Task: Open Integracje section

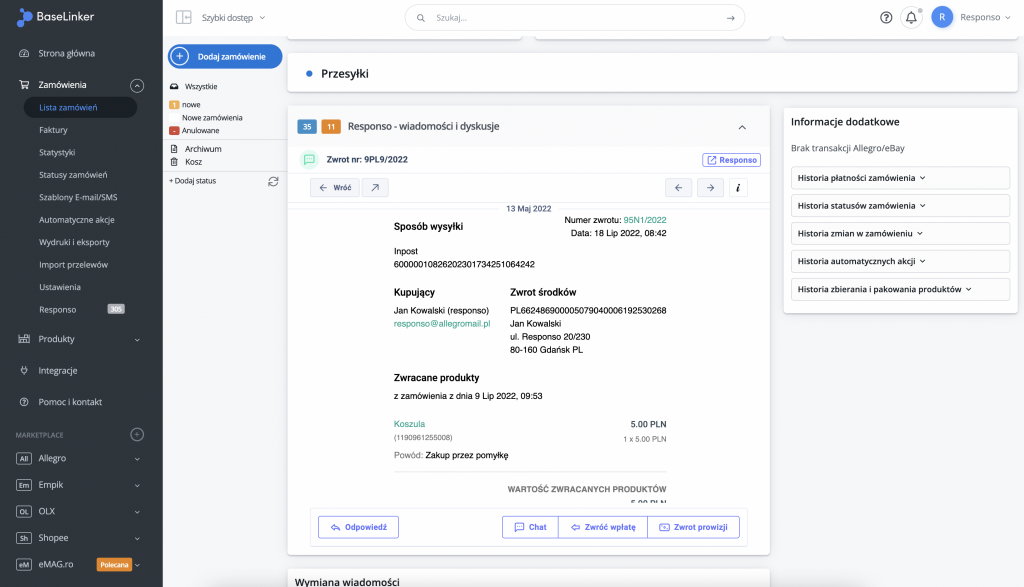Action: [x=57, y=371]
